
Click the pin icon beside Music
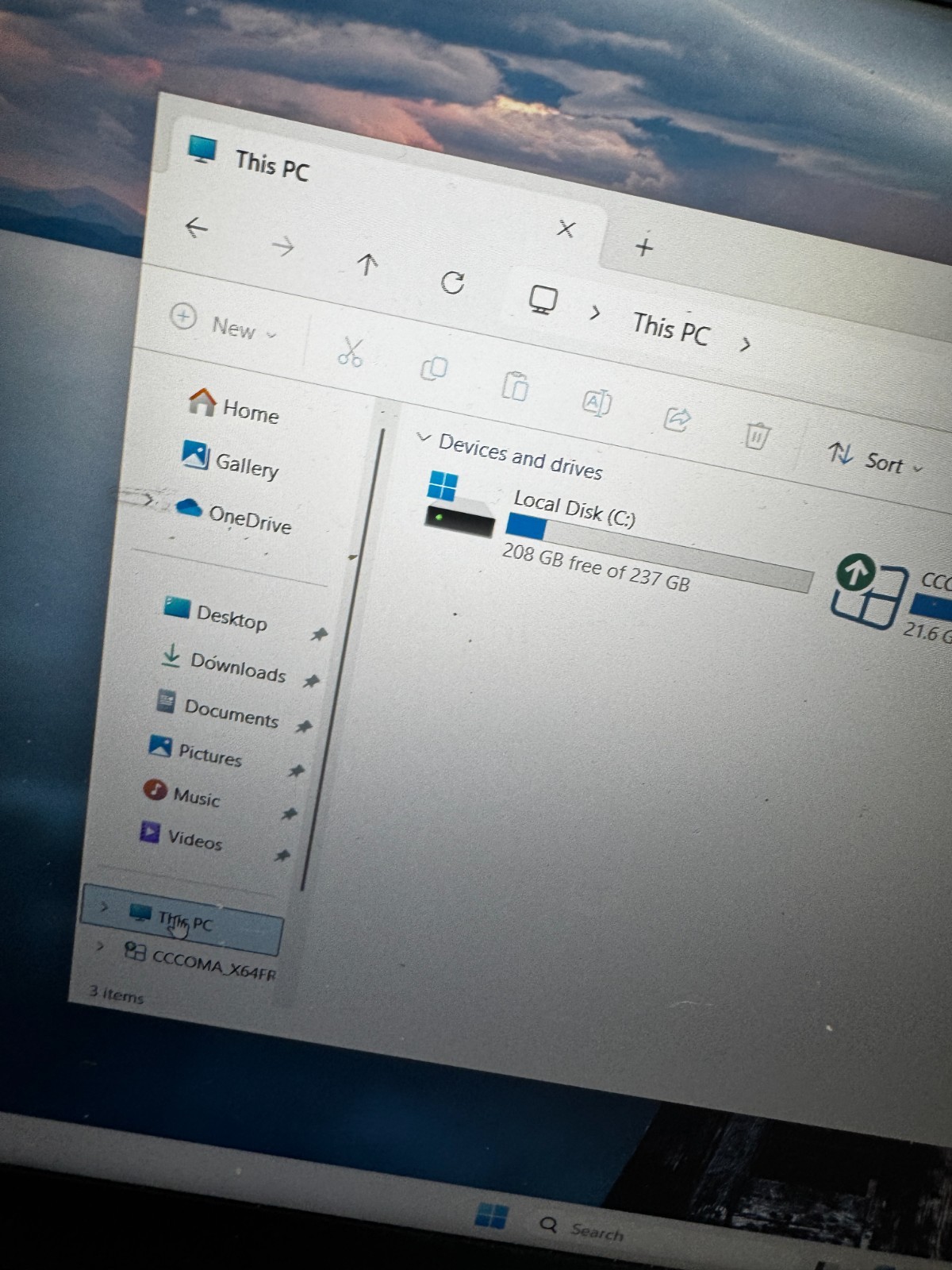click(289, 814)
